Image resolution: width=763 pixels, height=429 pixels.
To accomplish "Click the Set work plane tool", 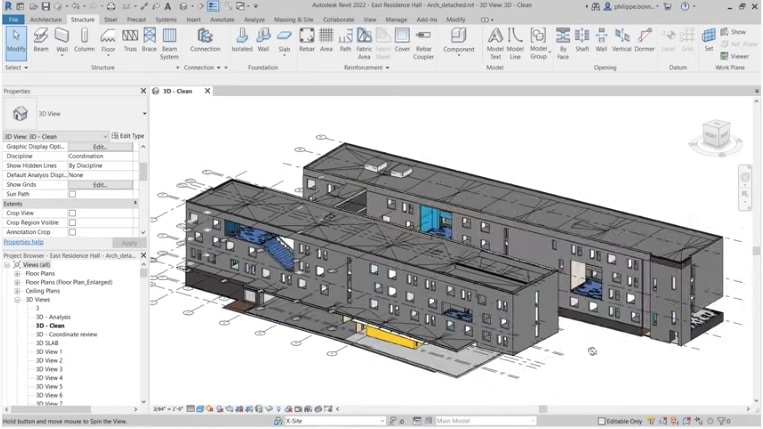I will [x=708, y=40].
